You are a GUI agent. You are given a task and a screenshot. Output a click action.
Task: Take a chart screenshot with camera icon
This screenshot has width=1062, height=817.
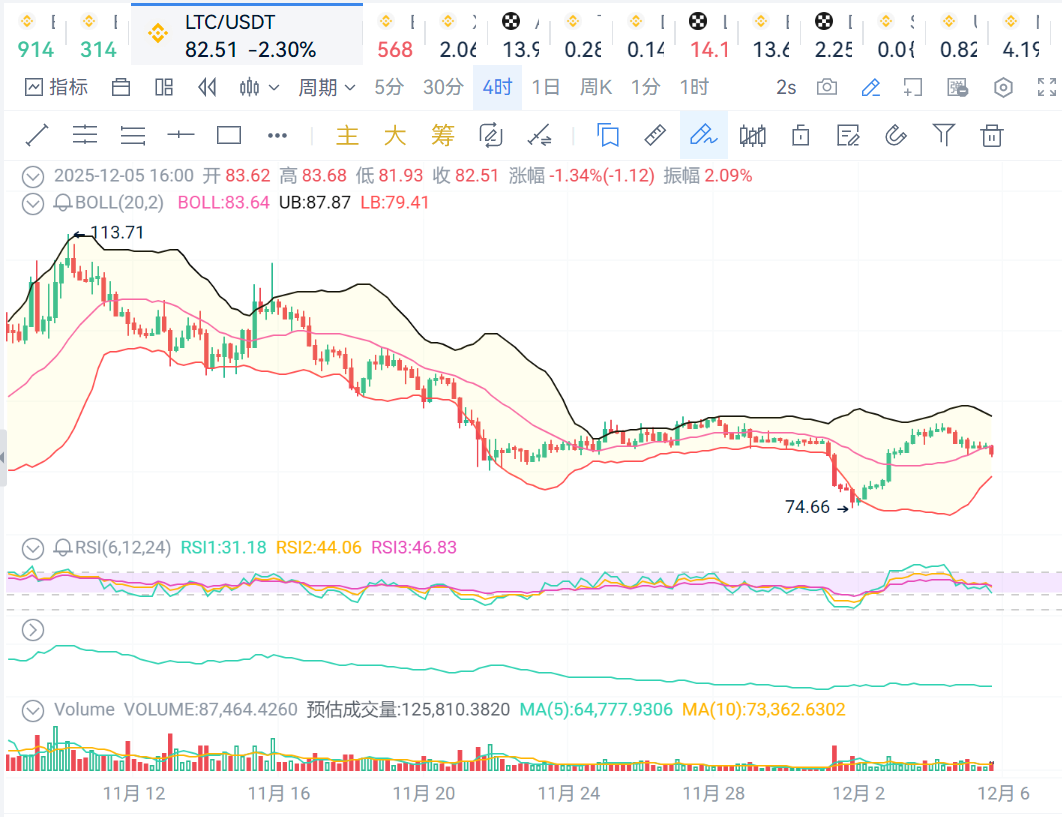click(x=826, y=88)
